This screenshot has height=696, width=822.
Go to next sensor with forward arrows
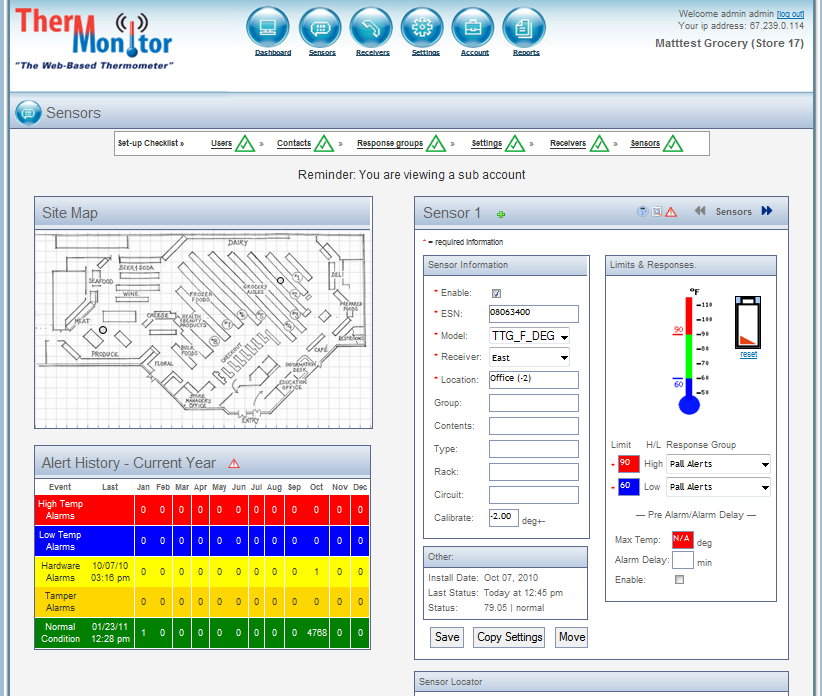[x=767, y=211]
